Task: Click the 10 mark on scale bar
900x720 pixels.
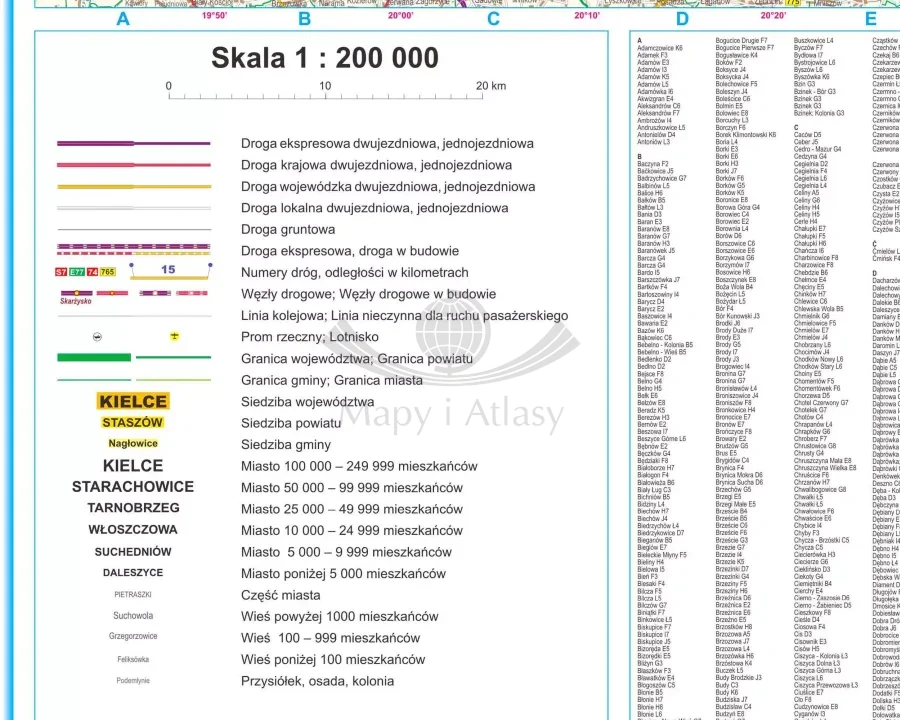Action: (x=325, y=86)
